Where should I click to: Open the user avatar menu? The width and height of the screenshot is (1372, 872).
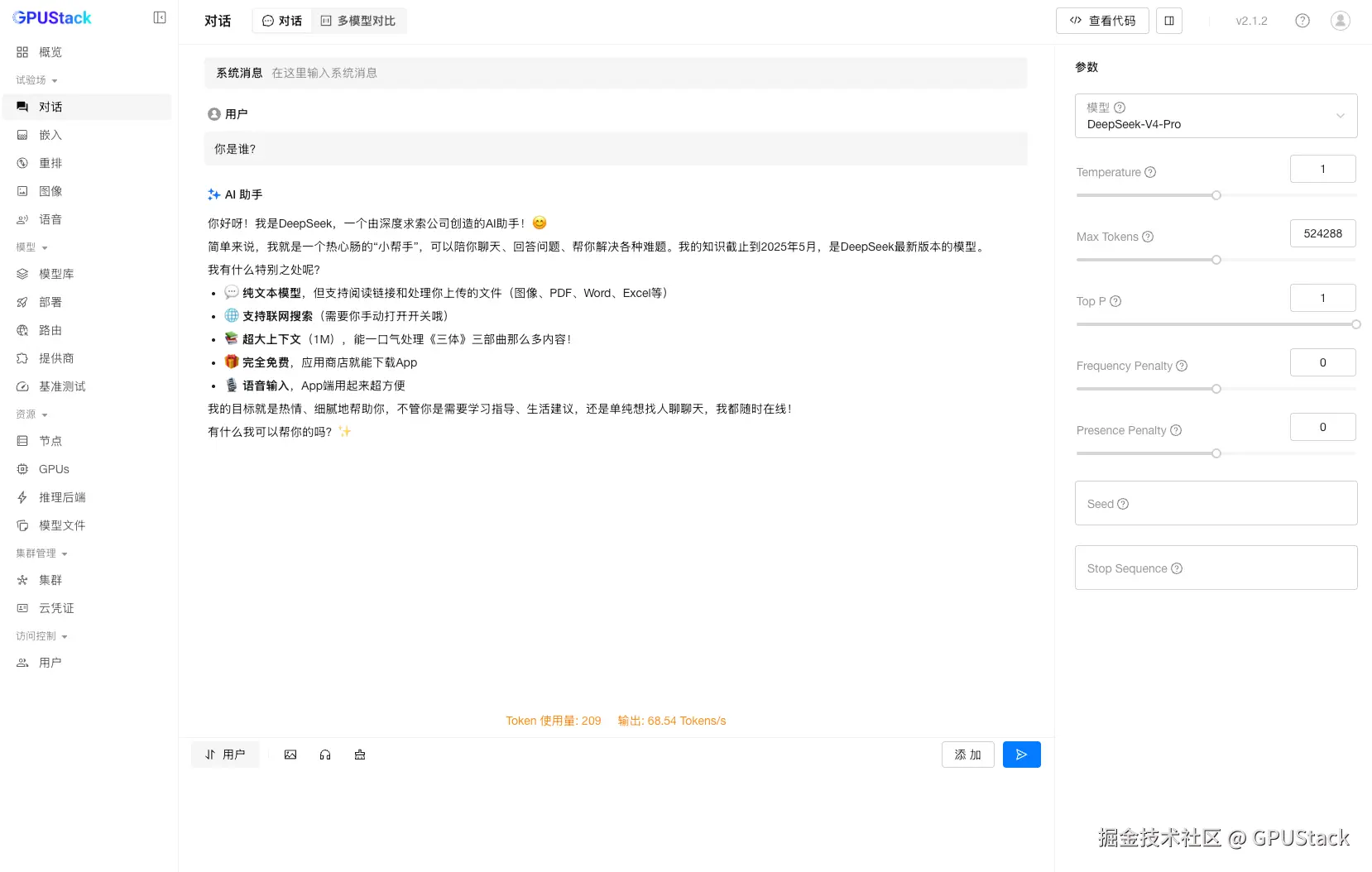1341,21
